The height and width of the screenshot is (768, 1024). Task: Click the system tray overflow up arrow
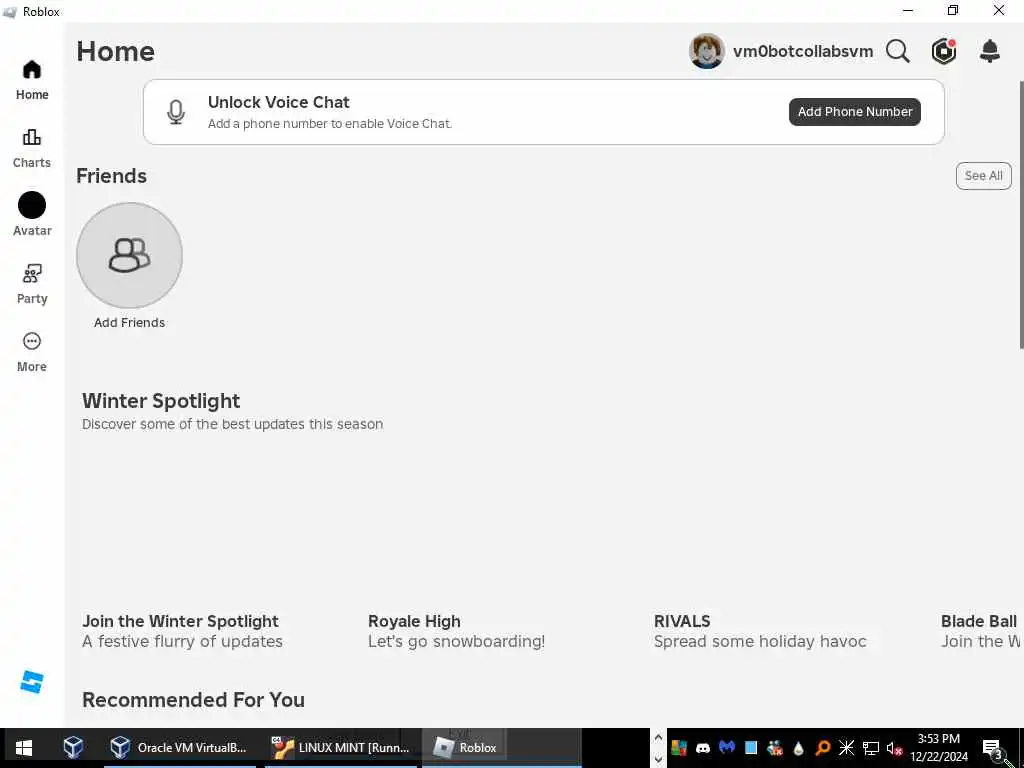coord(658,737)
